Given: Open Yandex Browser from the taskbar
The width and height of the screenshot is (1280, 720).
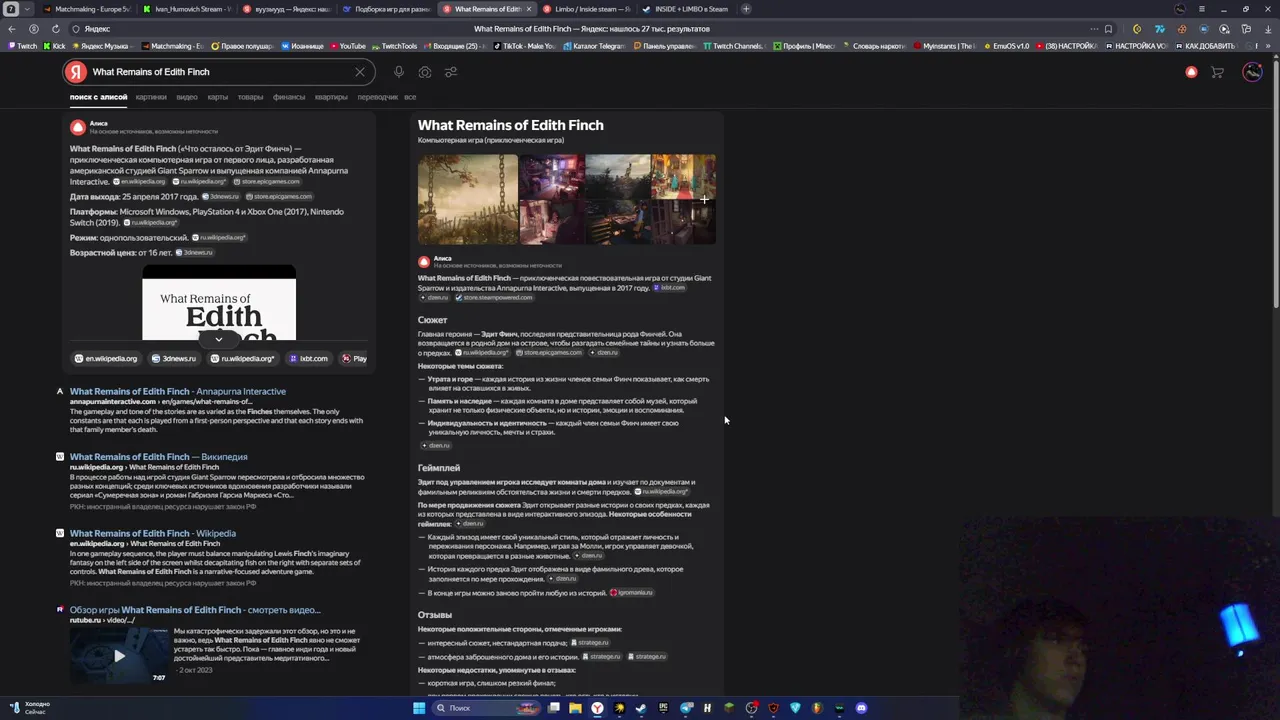Looking at the screenshot, I should pos(597,708).
